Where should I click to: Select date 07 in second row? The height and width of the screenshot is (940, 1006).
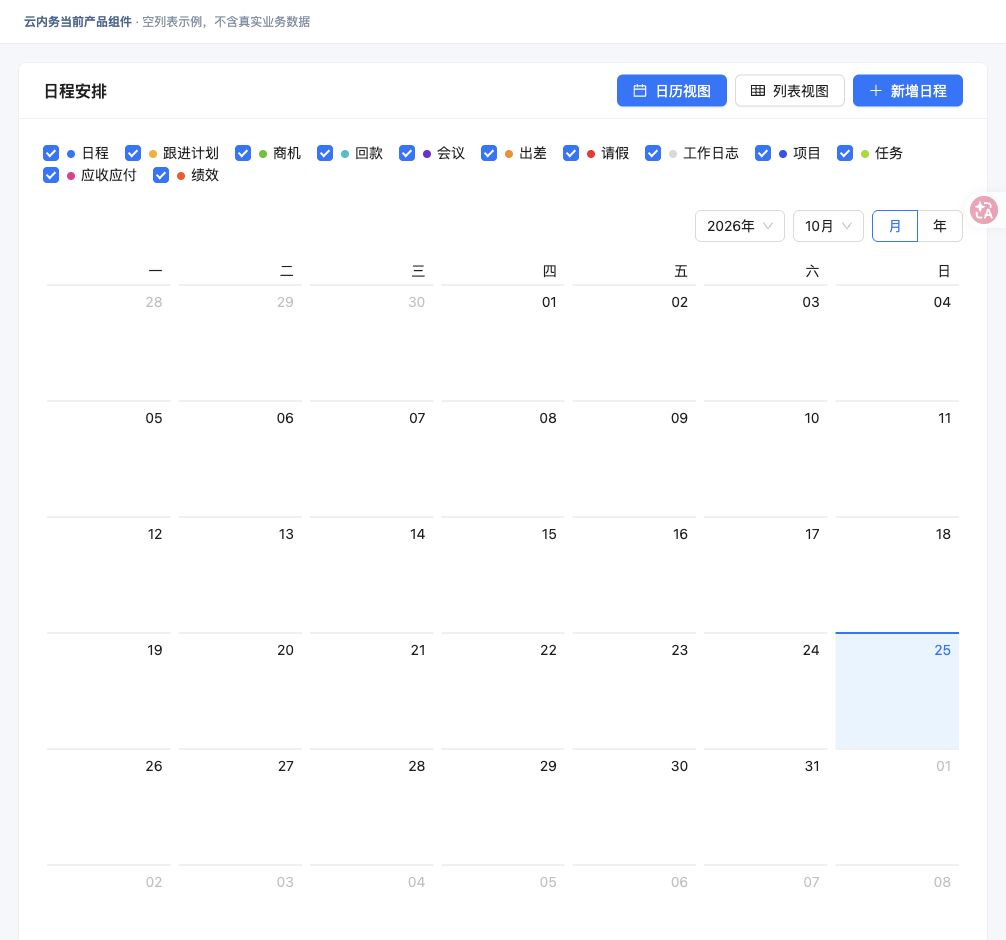[371, 459]
